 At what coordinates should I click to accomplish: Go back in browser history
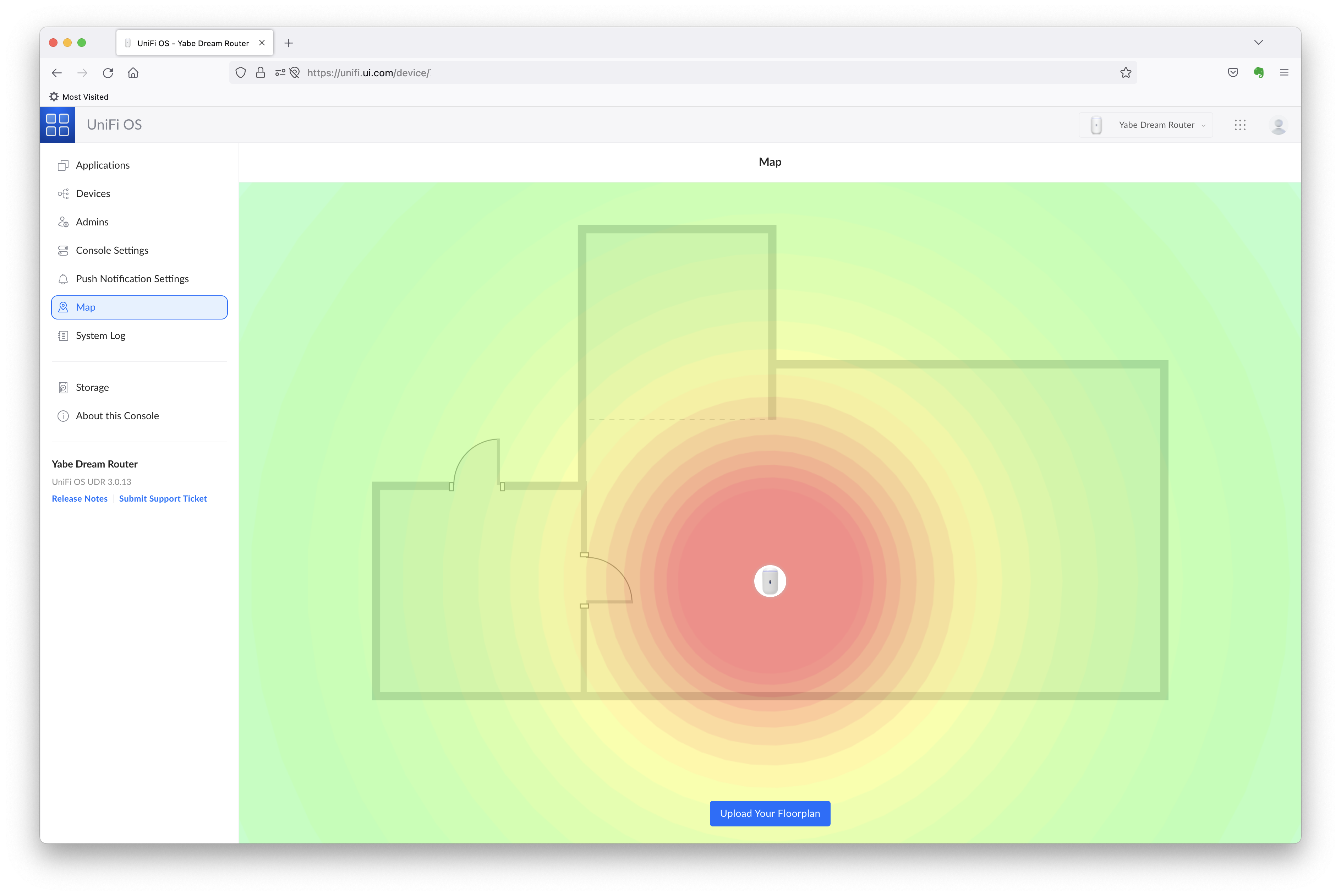click(x=56, y=72)
